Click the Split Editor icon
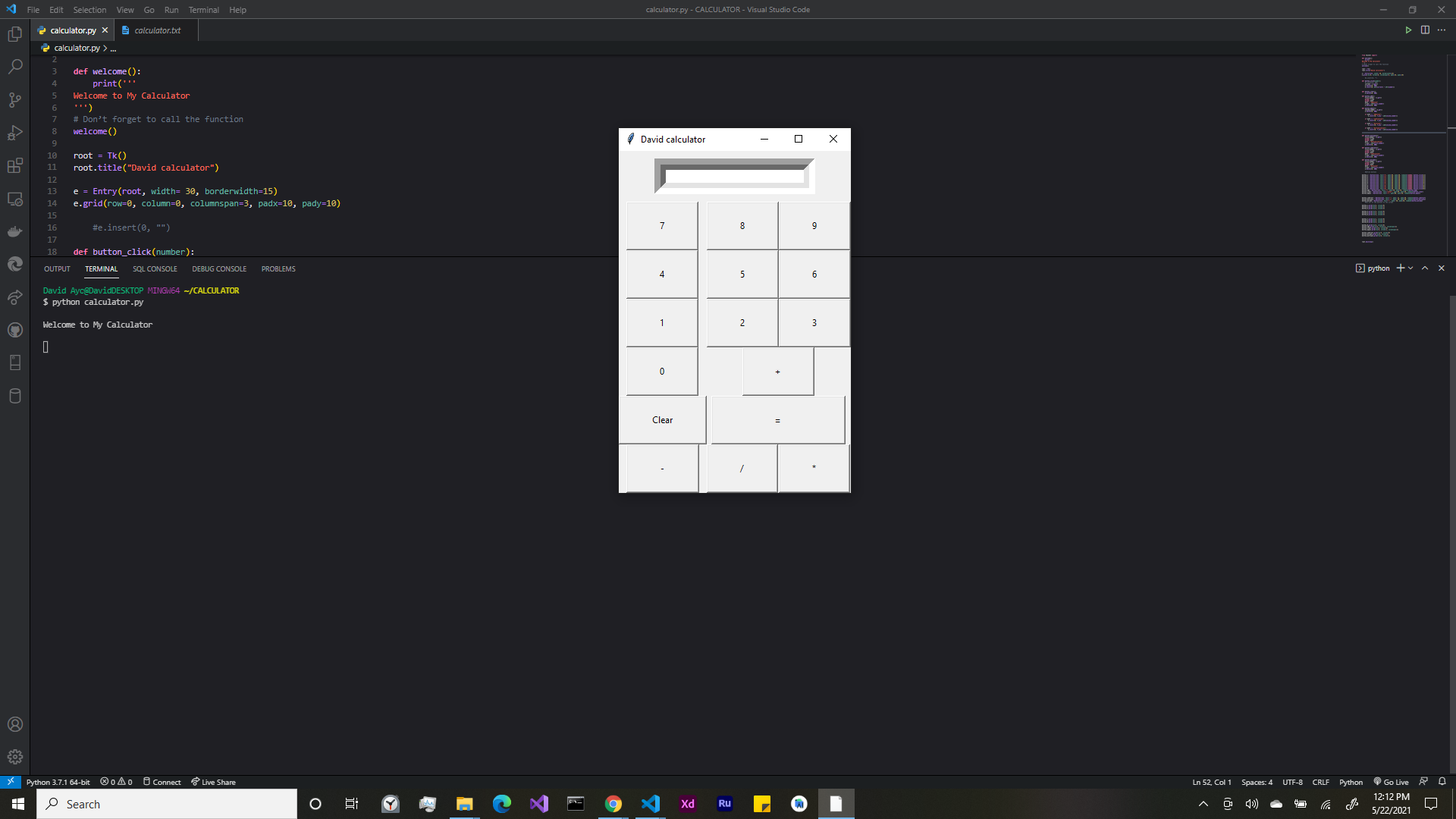The height and width of the screenshot is (819, 1456). click(1425, 30)
